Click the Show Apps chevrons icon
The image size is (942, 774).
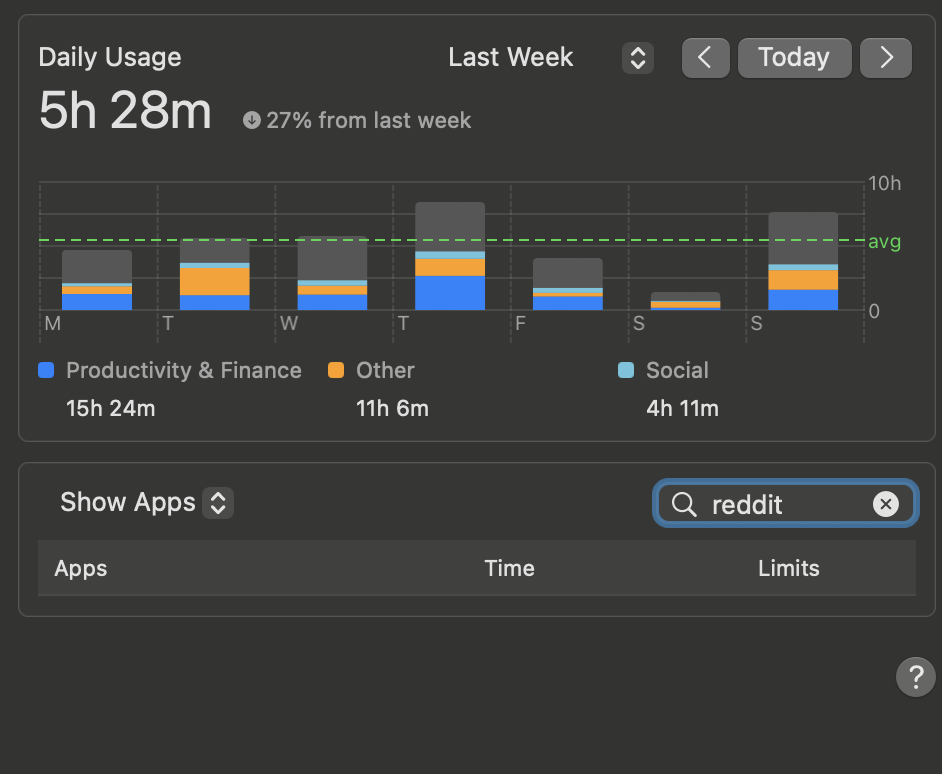[217, 503]
